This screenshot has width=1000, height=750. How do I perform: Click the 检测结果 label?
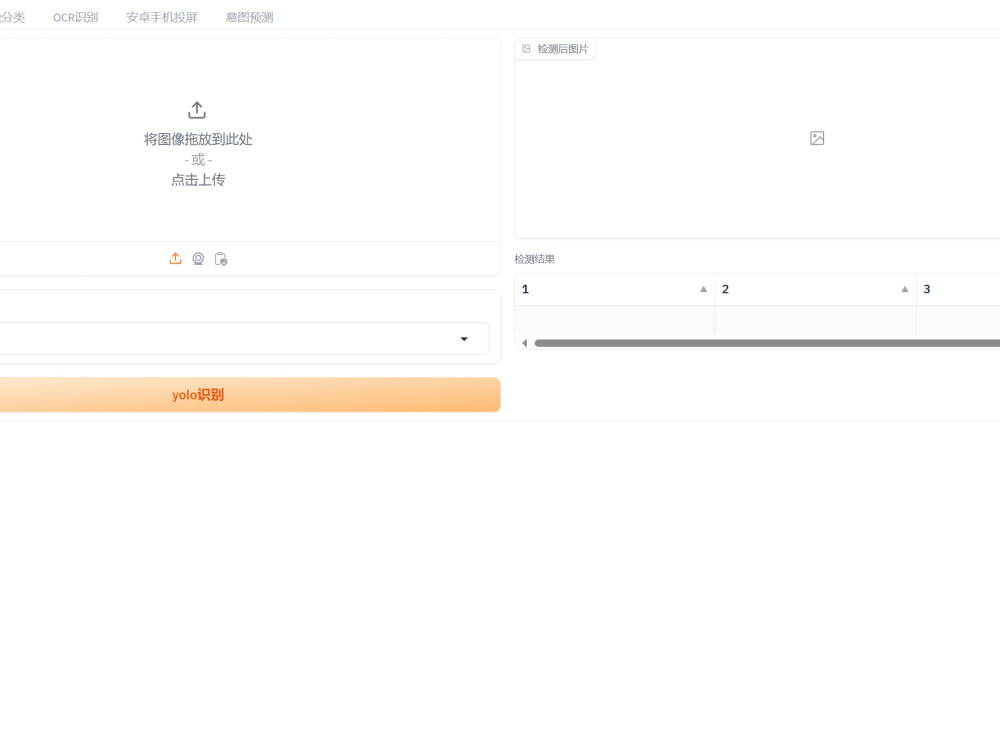point(534,259)
